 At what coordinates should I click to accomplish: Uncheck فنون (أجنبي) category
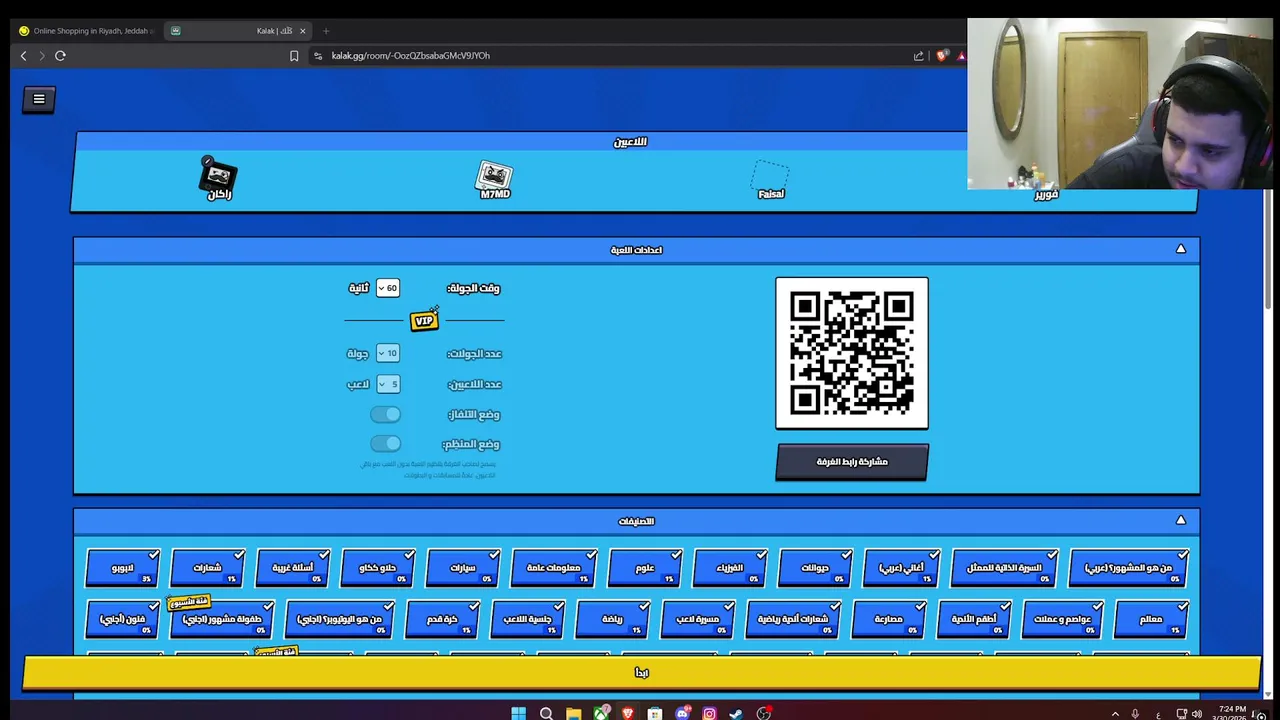123,619
